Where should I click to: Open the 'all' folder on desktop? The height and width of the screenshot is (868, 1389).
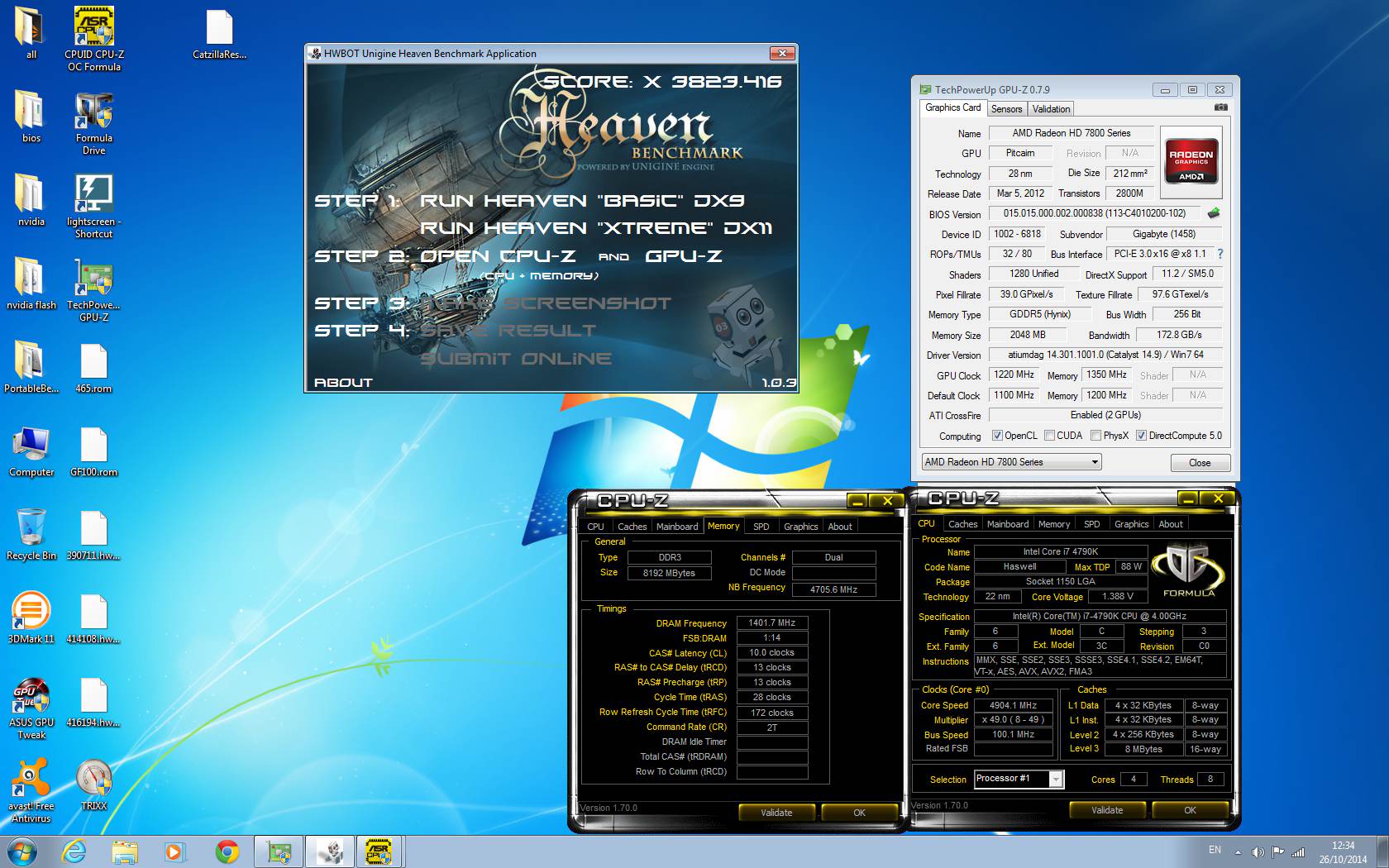pos(31,33)
